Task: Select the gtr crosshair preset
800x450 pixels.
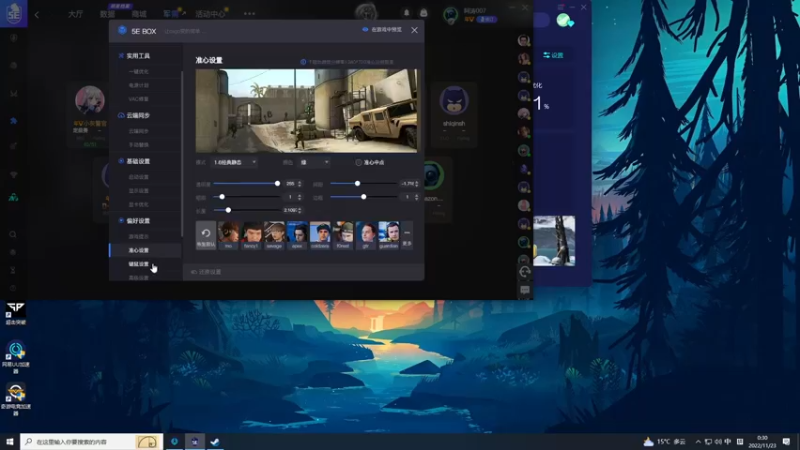Action: (366, 235)
